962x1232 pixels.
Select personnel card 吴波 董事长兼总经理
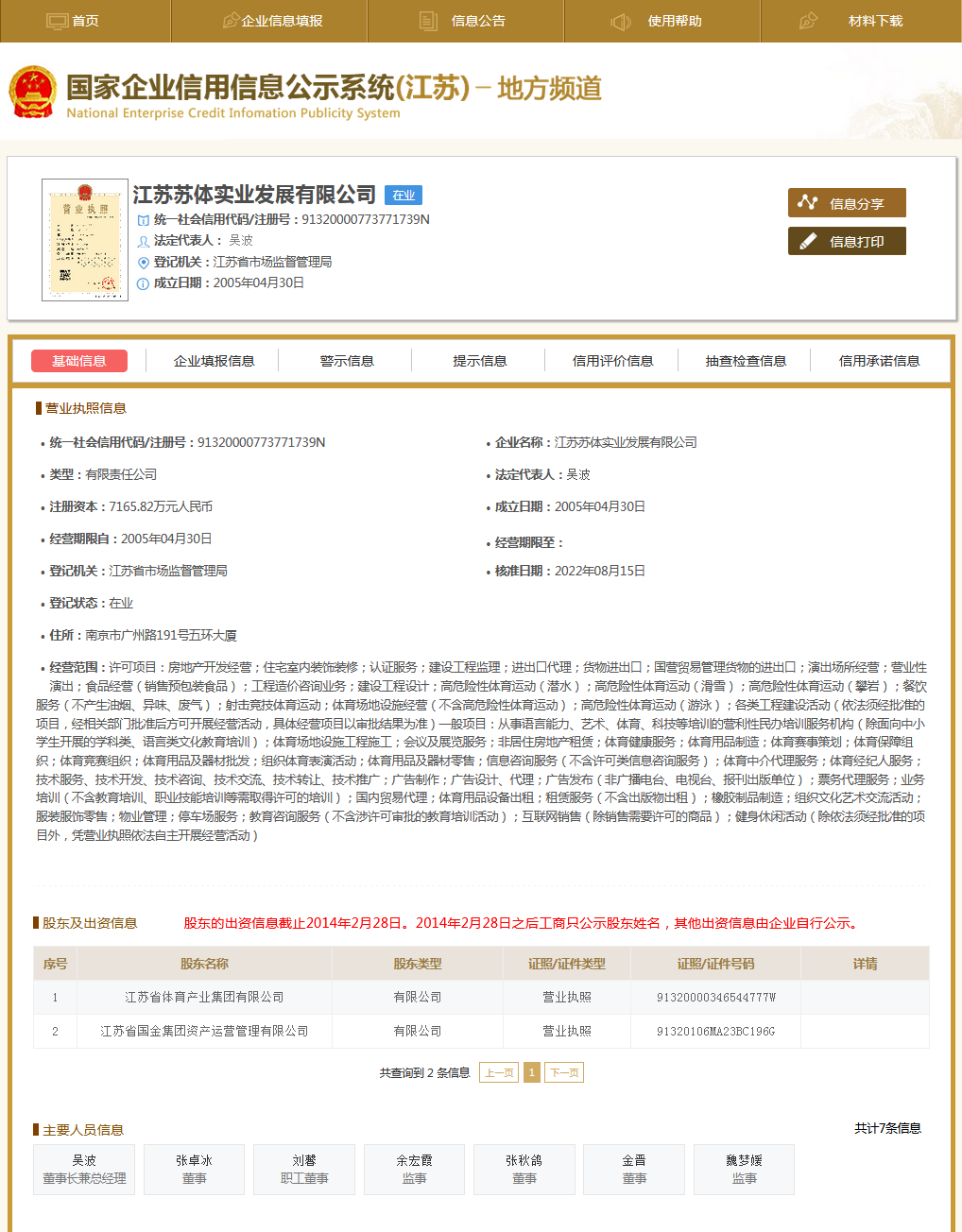pos(84,1170)
